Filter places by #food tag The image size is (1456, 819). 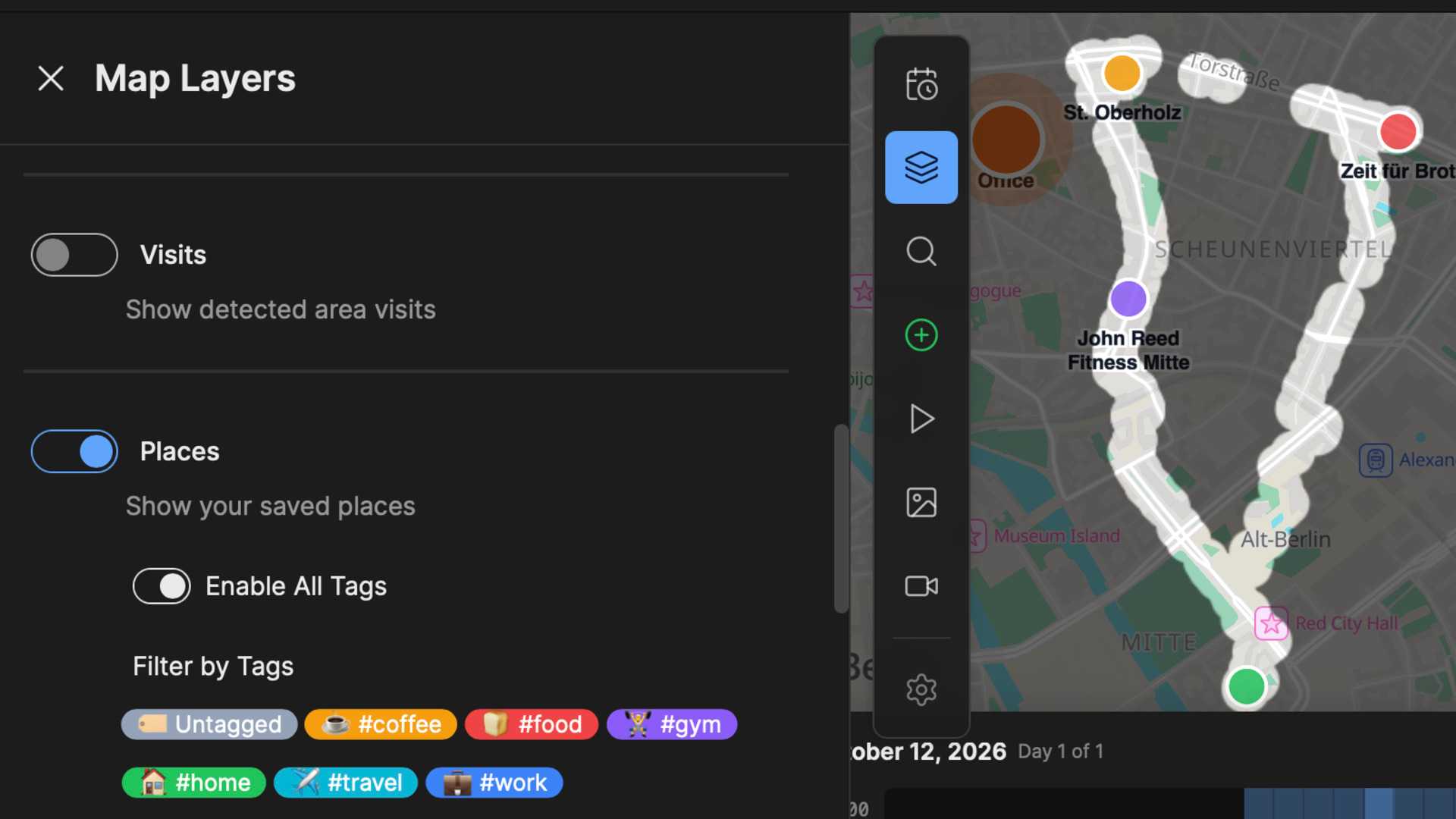tap(532, 724)
